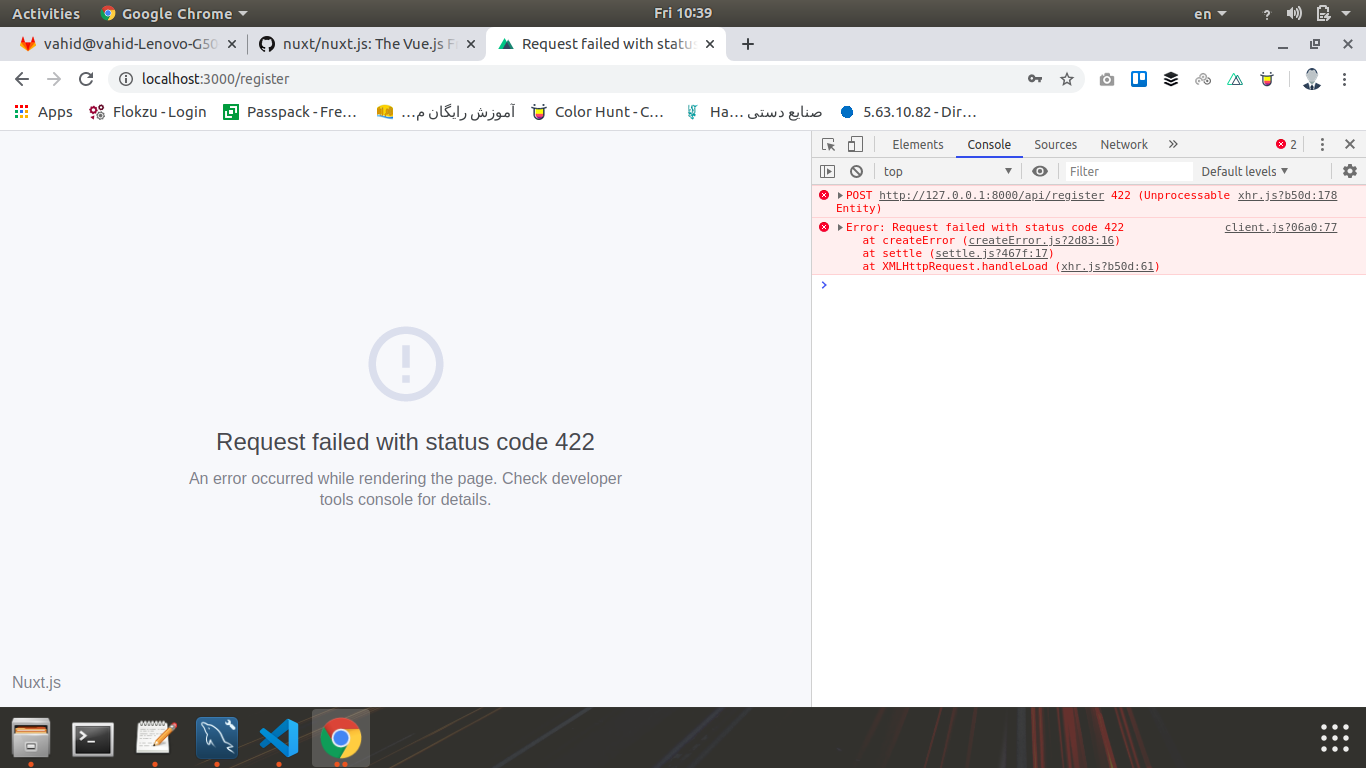The height and width of the screenshot is (768, 1366).
Task: Click the Buffer stacked layers extension icon
Action: pos(1171,79)
